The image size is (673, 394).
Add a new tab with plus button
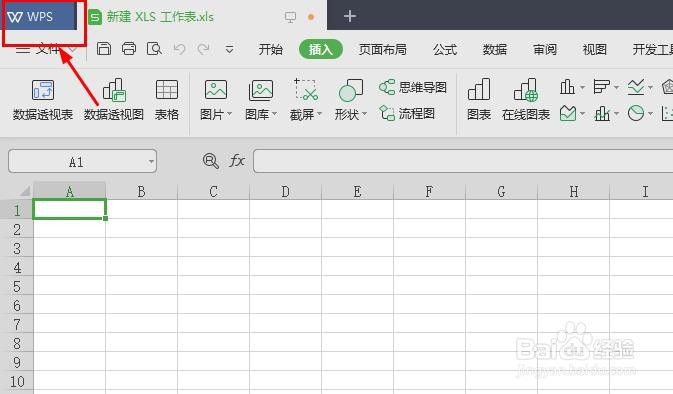pos(350,16)
